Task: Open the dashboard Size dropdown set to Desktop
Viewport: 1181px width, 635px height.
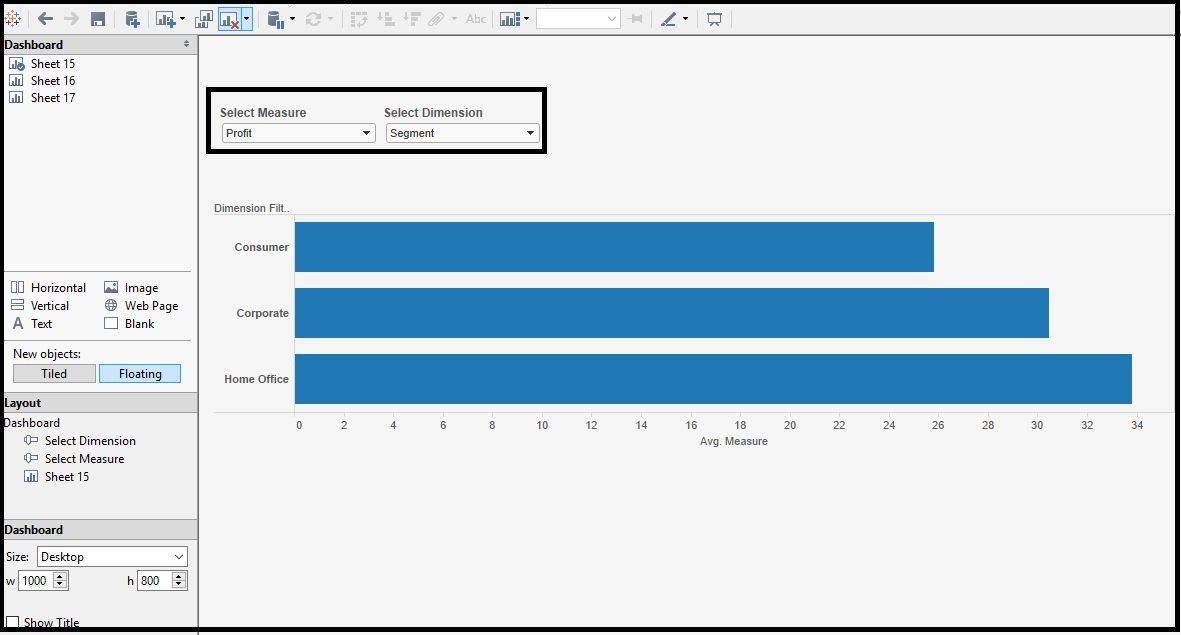Action: (111, 556)
